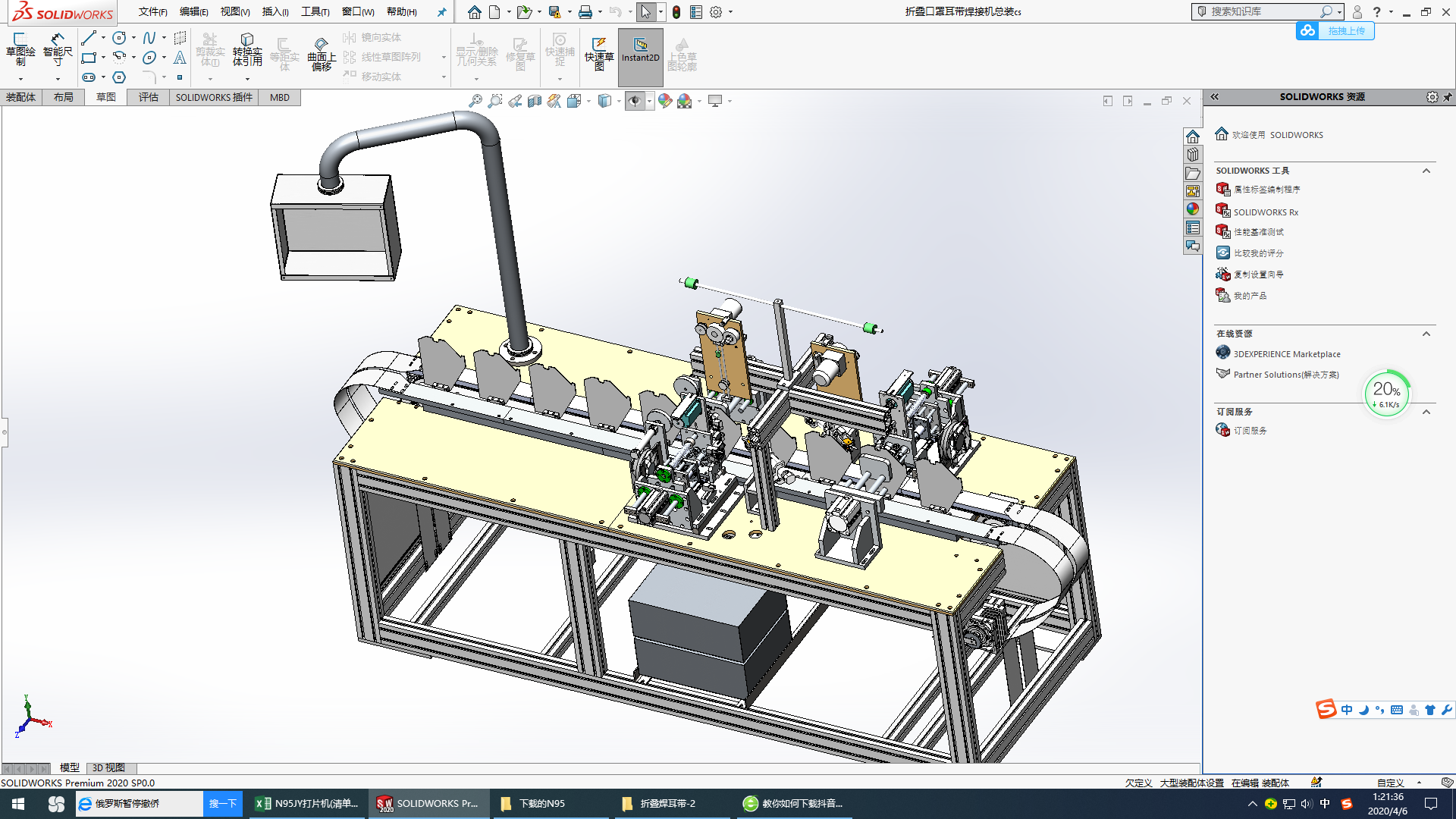Open rectangle tool dropdown arrow

(x=103, y=58)
